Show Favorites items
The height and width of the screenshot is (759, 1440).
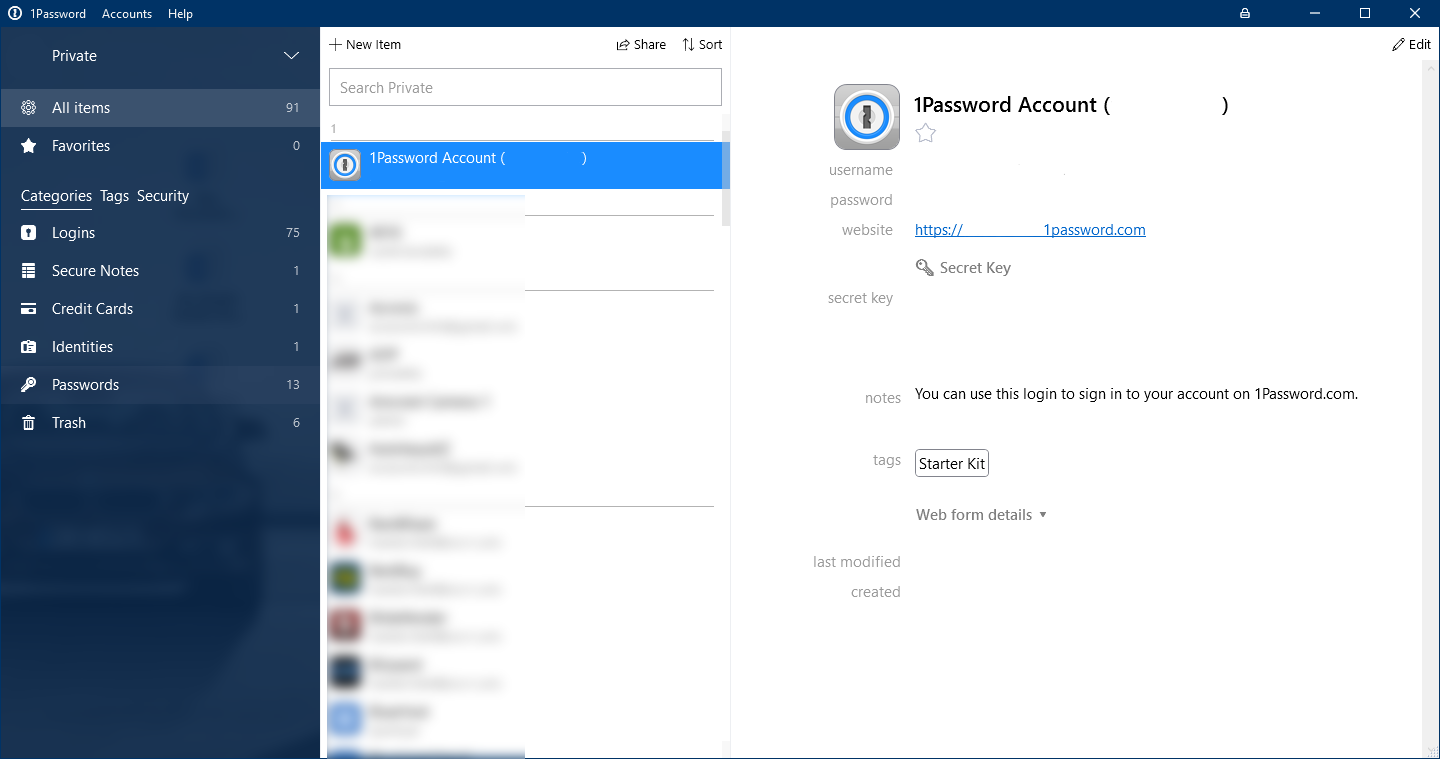click(160, 146)
